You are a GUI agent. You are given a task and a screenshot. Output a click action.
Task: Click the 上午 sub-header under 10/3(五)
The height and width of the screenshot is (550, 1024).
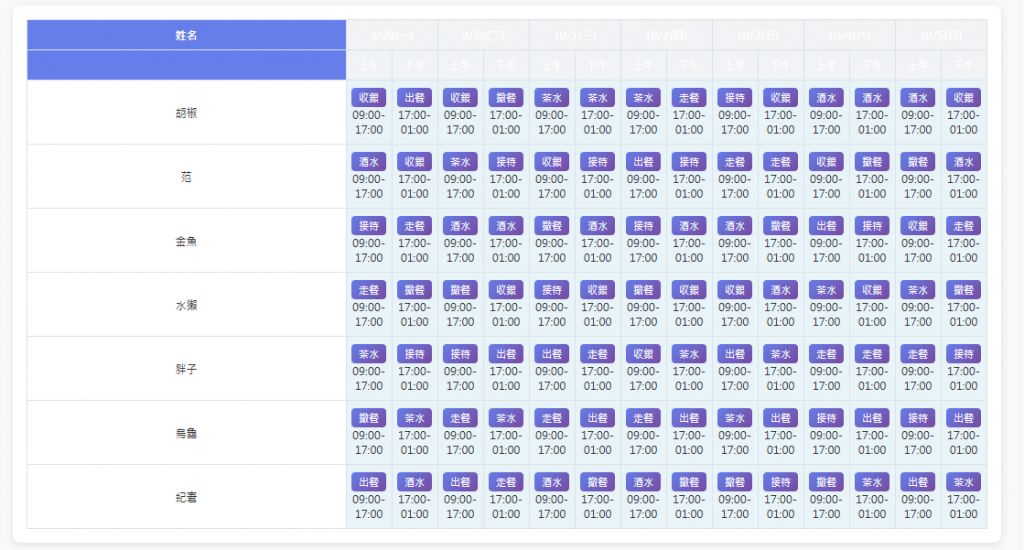735,65
